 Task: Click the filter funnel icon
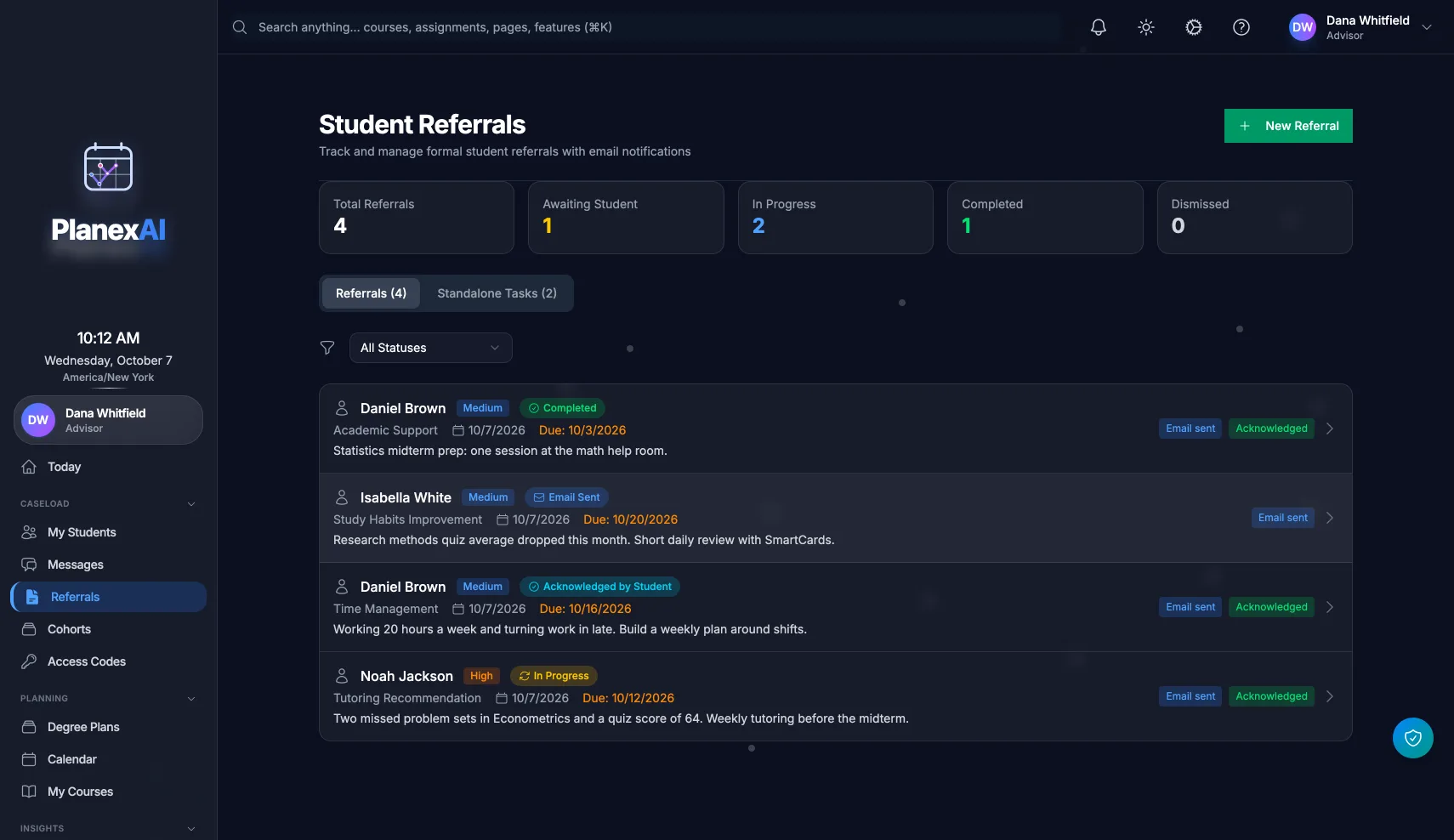coord(327,348)
